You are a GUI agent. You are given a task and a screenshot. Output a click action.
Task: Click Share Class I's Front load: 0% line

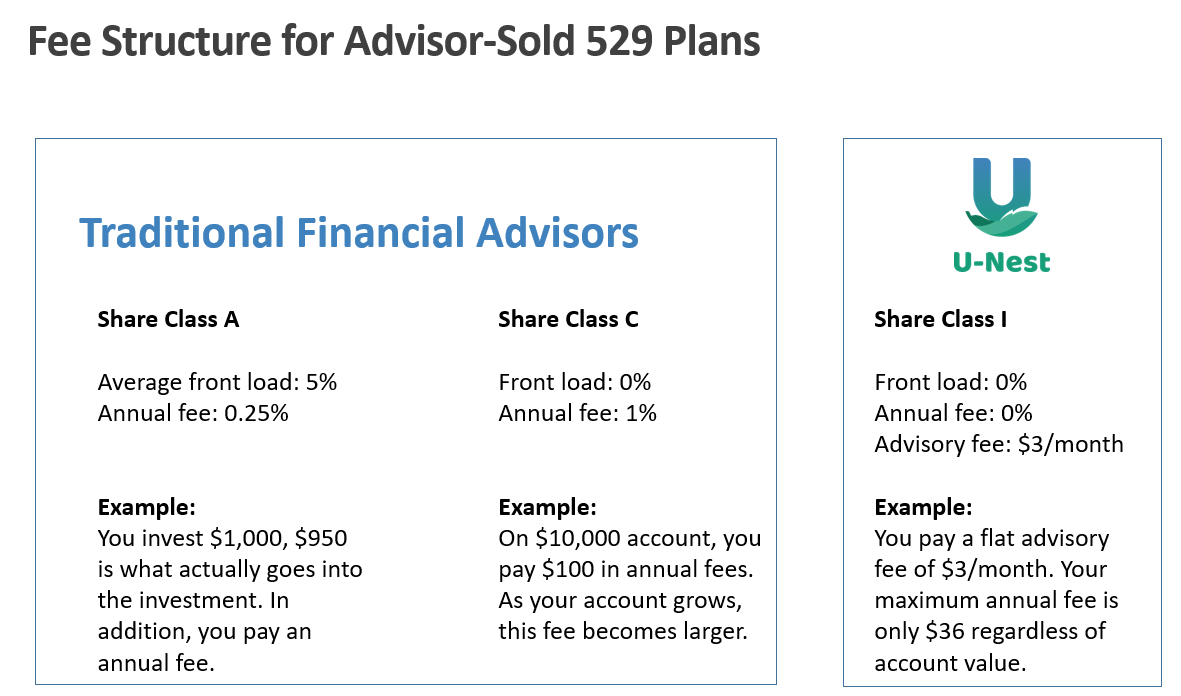pos(950,382)
